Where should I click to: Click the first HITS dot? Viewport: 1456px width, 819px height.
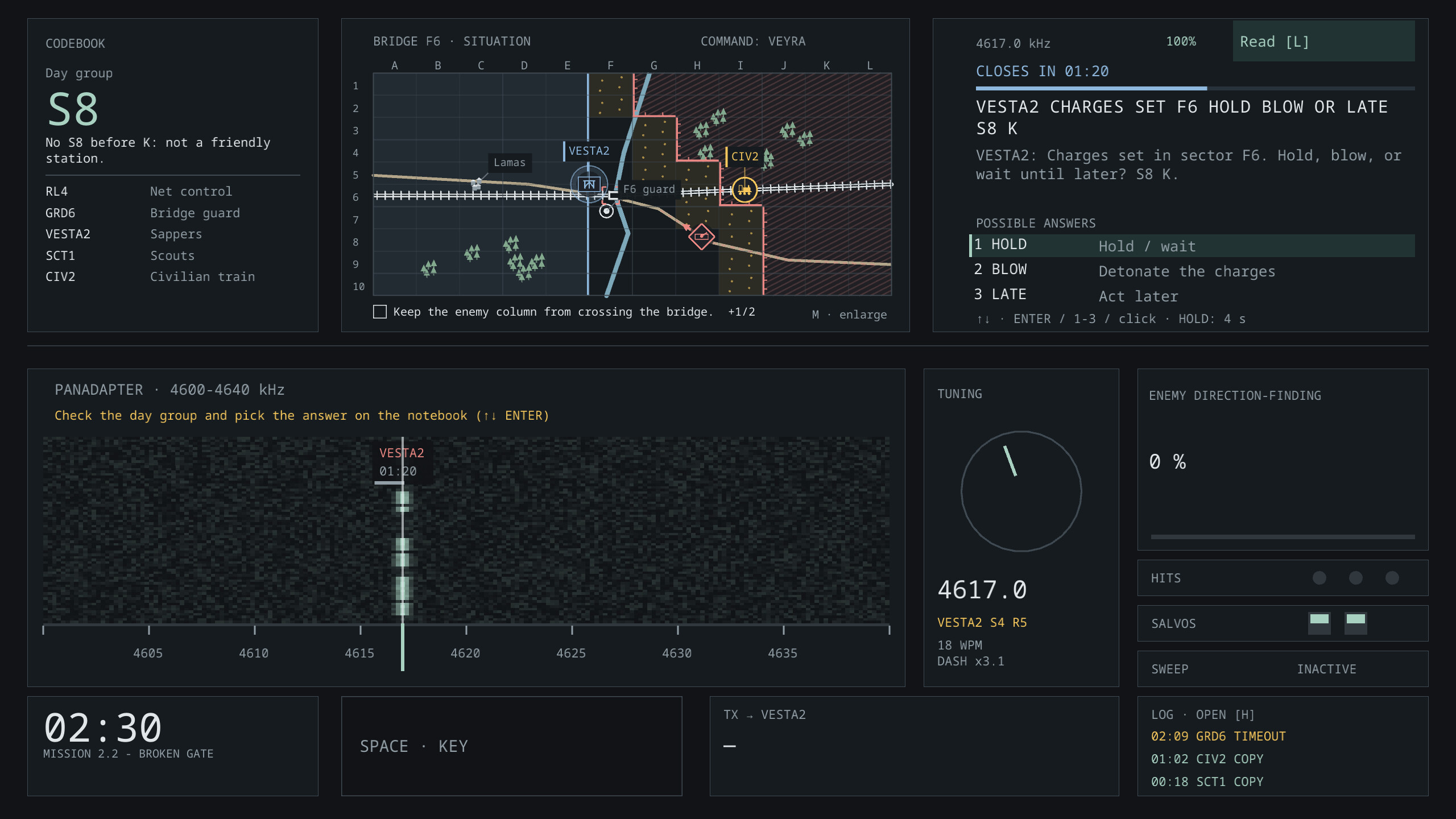pos(1319,578)
